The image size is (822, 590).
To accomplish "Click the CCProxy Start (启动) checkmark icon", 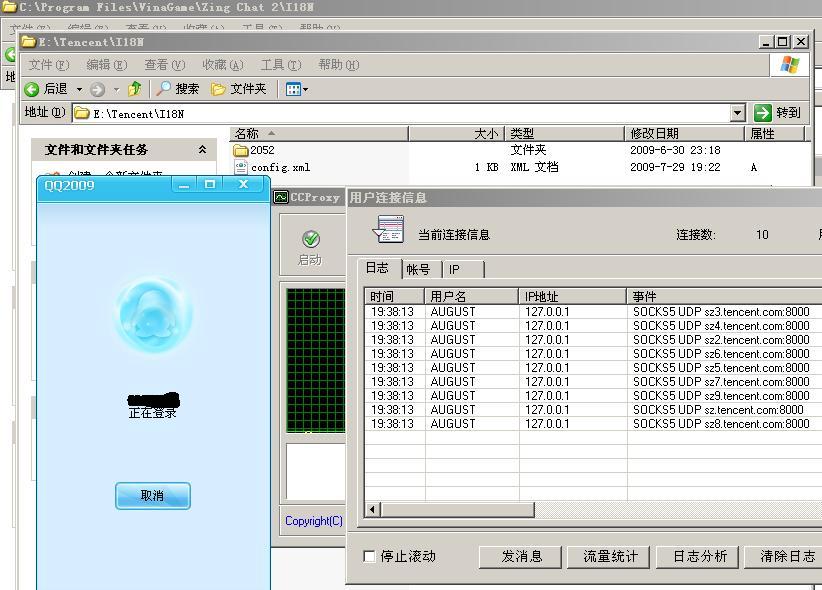I will pos(311,239).
